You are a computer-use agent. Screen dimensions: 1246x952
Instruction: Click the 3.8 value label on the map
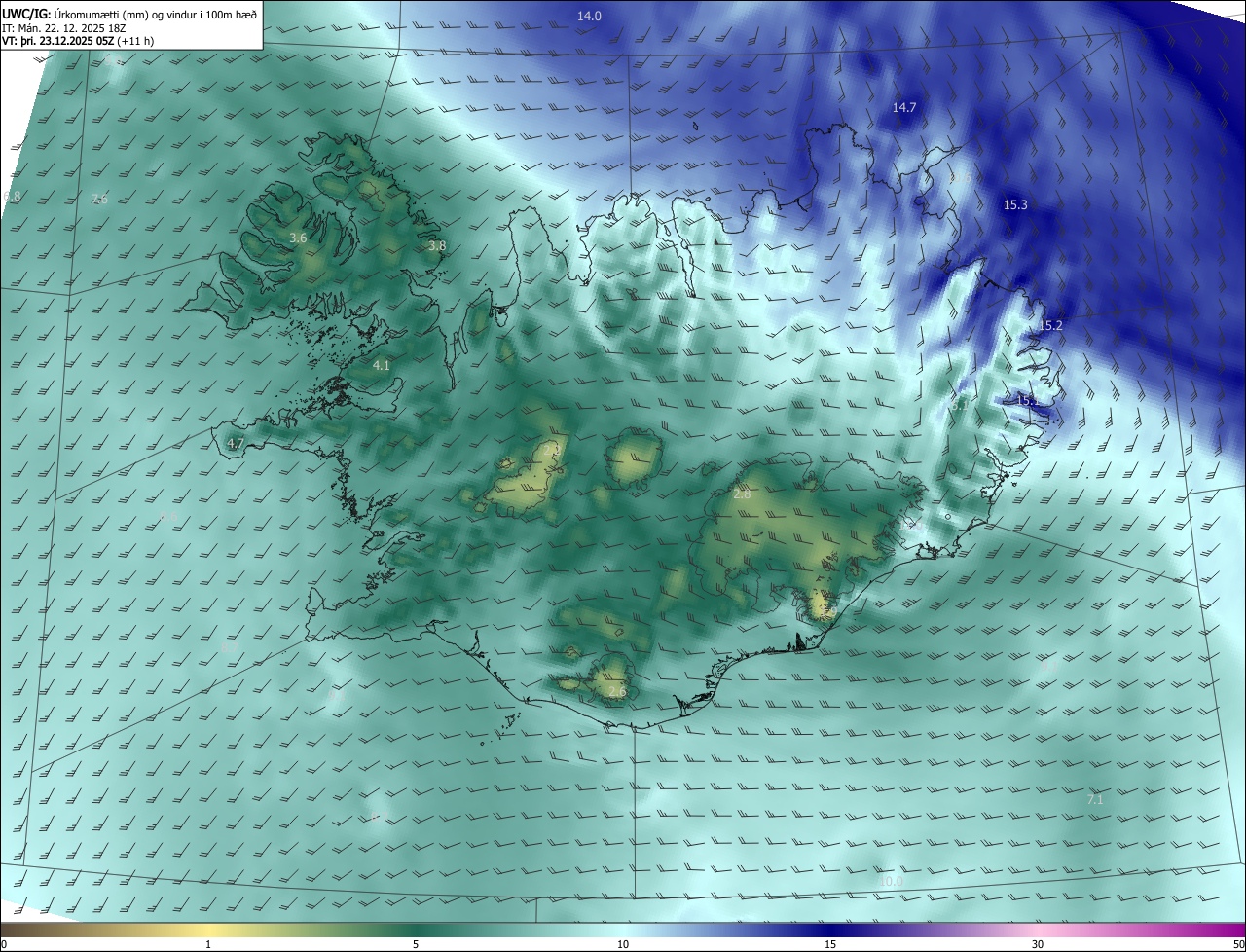(x=437, y=246)
